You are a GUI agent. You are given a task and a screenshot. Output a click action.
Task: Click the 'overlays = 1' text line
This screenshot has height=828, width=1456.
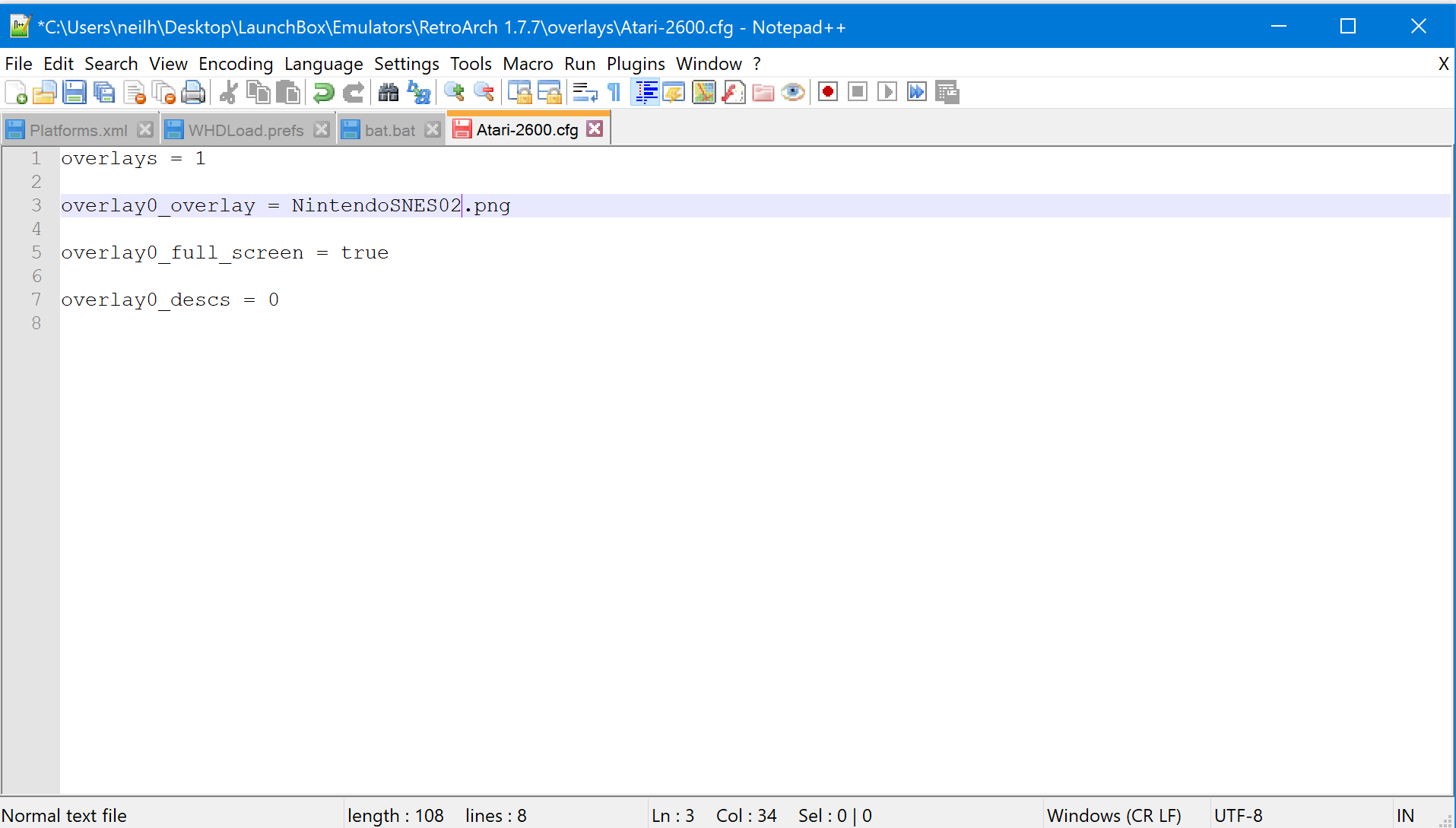(134, 158)
